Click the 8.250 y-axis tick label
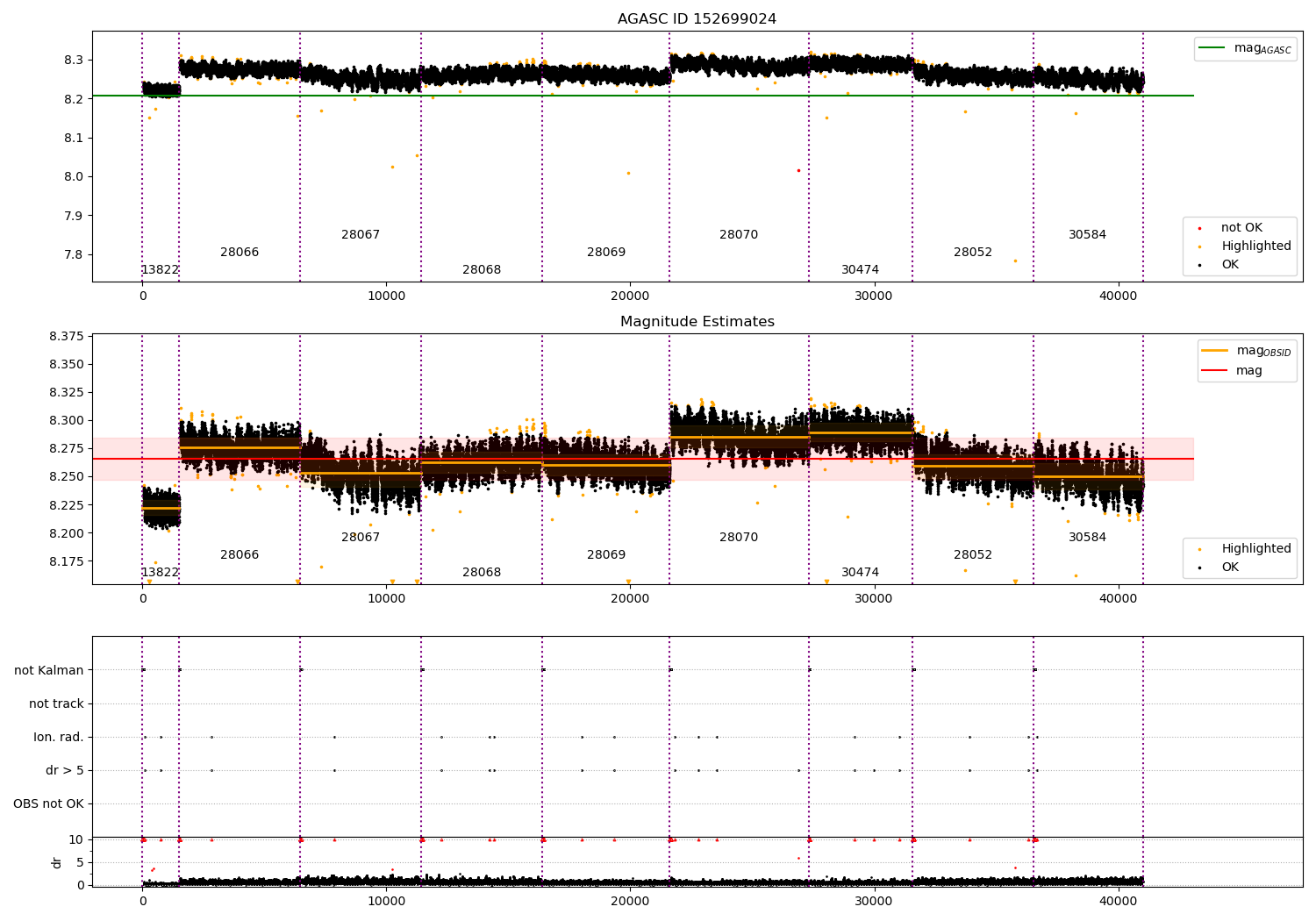This screenshot has width=1316, height=921. (67, 477)
